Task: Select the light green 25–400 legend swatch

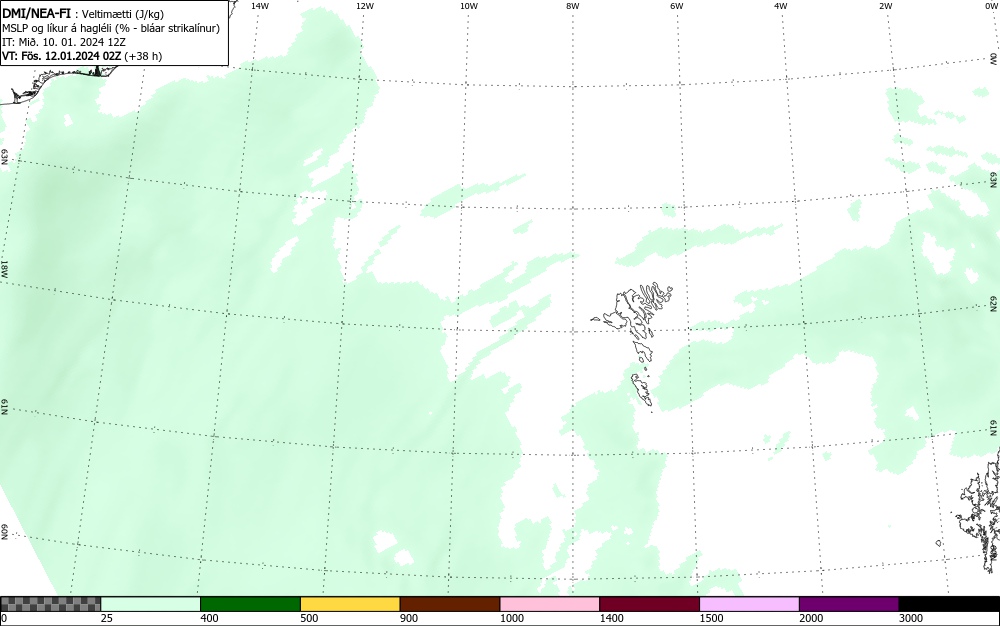Action: [x=151, y=604]
